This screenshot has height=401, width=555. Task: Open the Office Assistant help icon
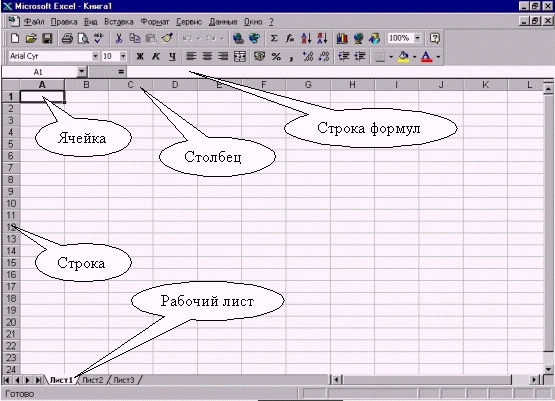[434, 38]
